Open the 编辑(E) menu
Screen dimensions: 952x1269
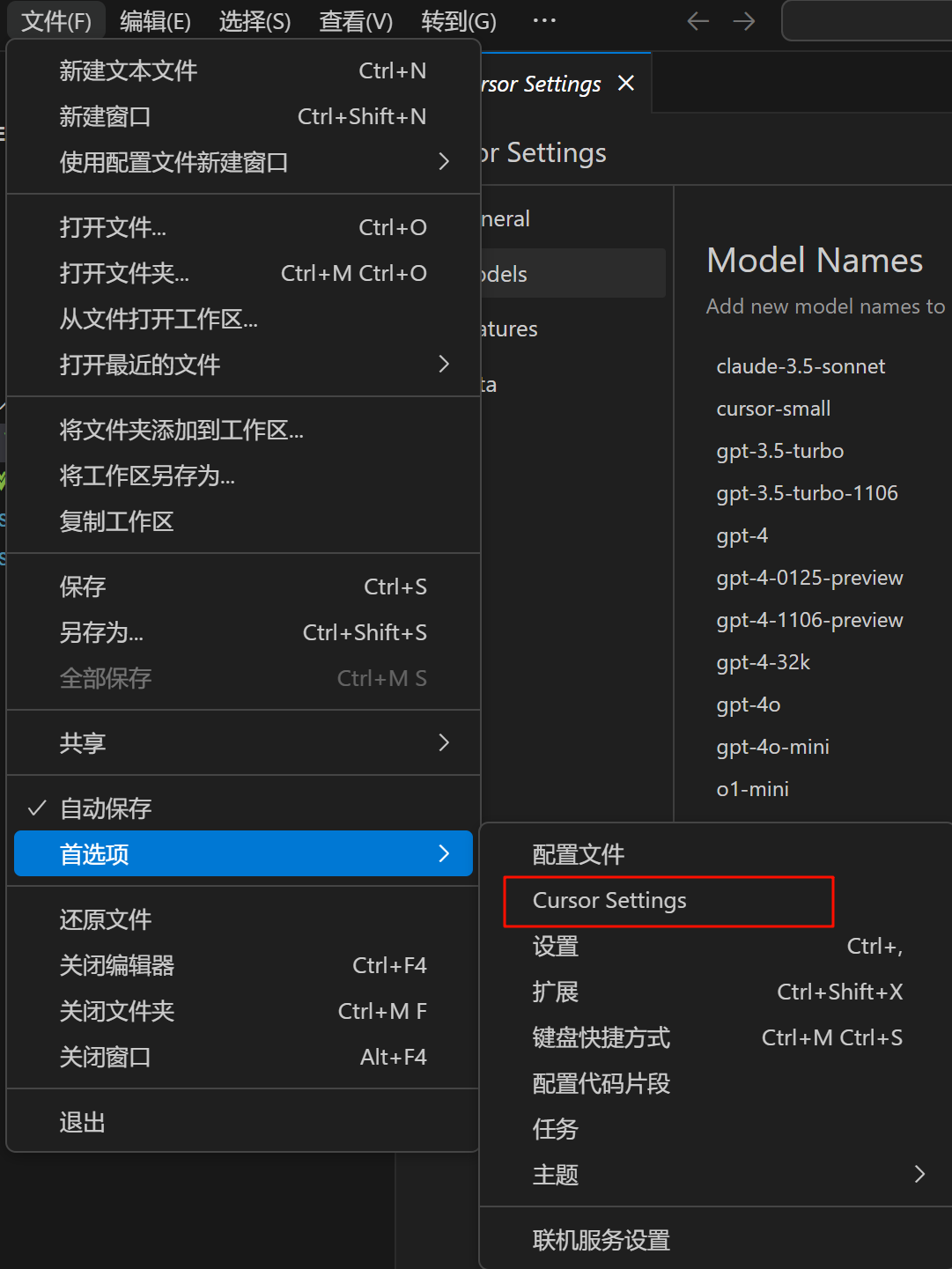pyautogui.click(x=155, y=21)
